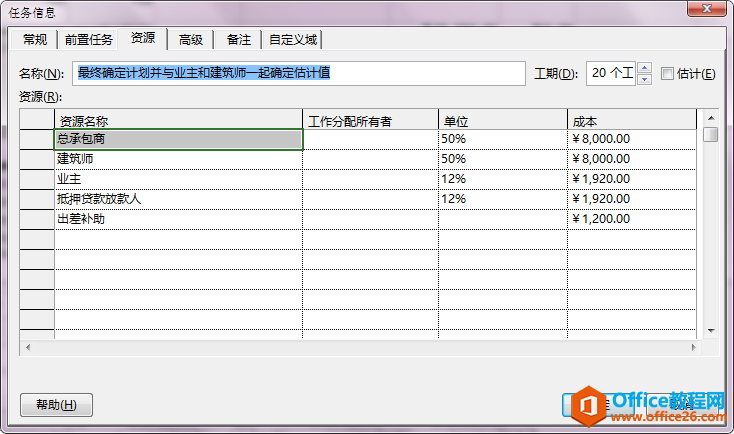
Task: Click the vertical scrollbar thumb
Action: 711,134
